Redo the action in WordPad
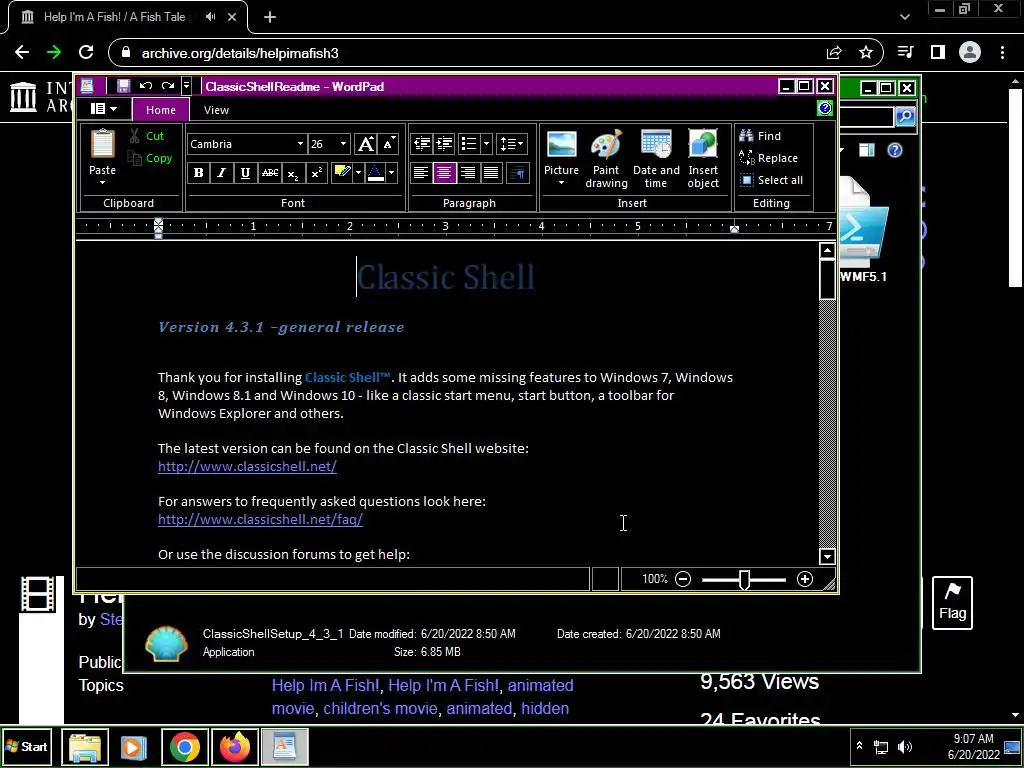1024x768 pixels. pos(168,86)
